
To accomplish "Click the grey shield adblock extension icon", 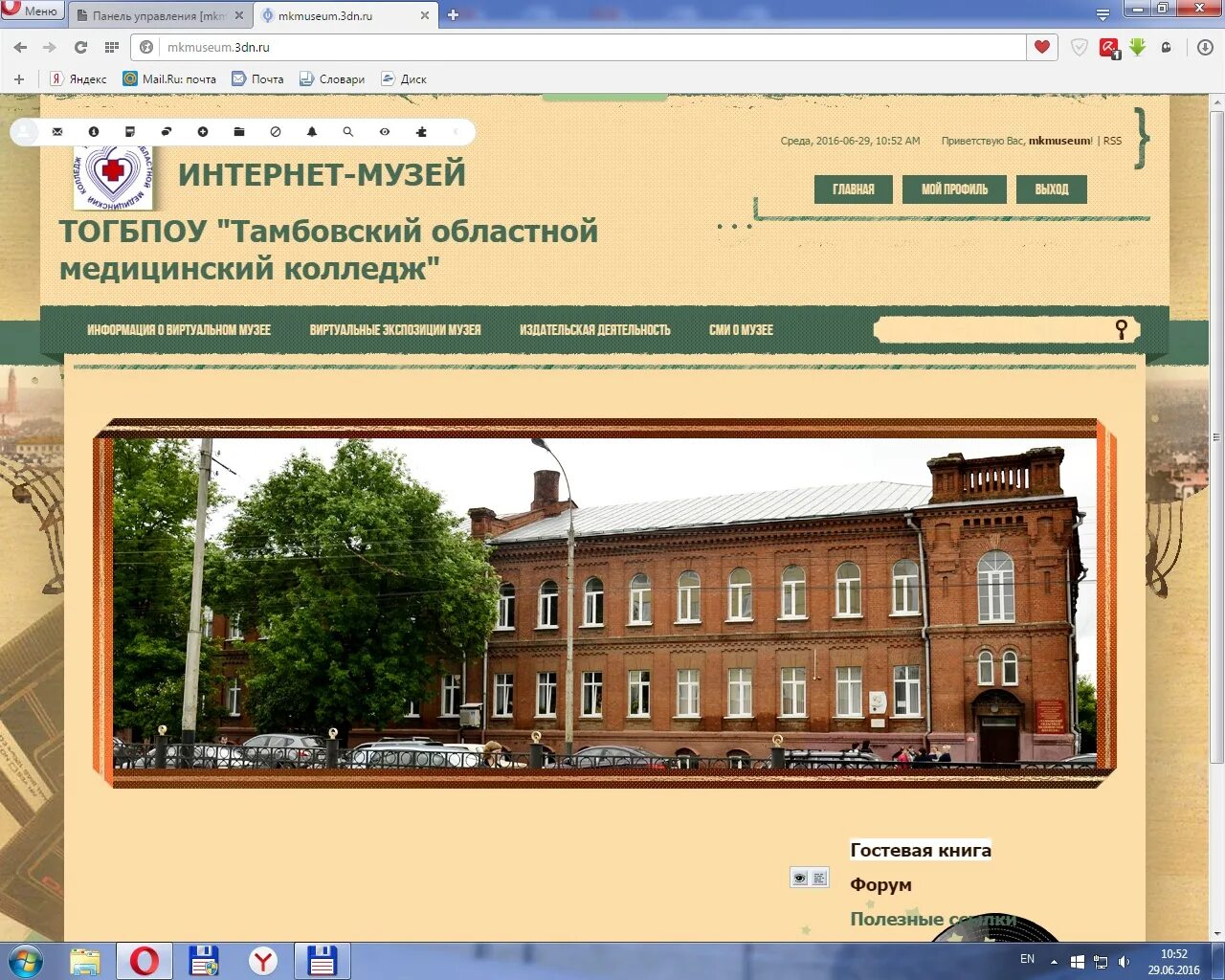I will 1079,47.
